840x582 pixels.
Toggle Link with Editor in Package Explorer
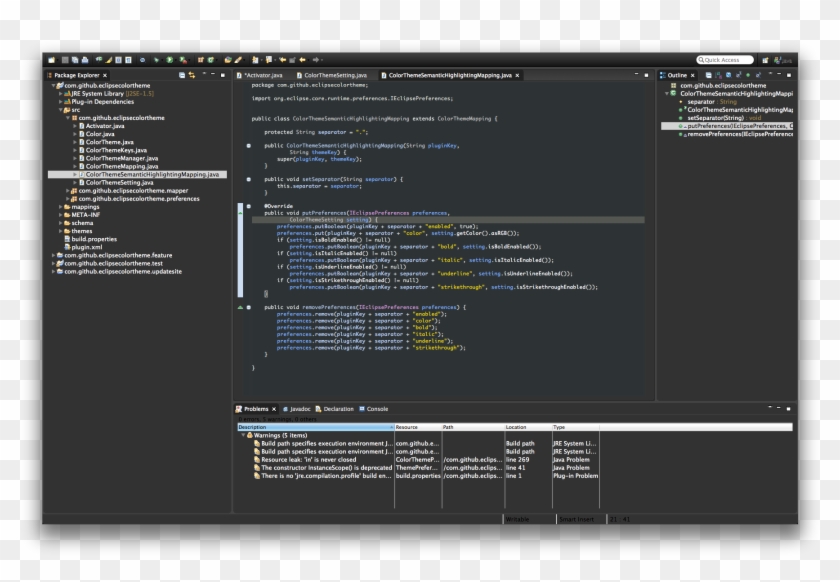[191, 75]
